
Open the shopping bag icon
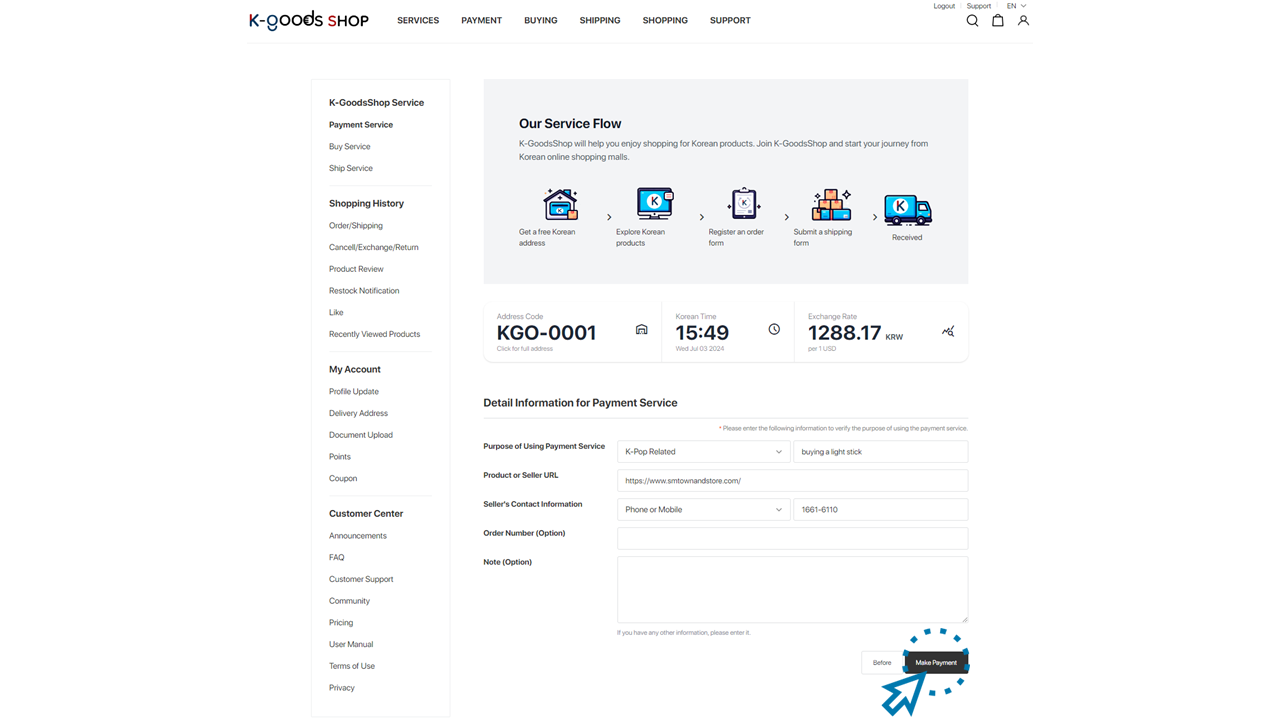click(997, 21)
